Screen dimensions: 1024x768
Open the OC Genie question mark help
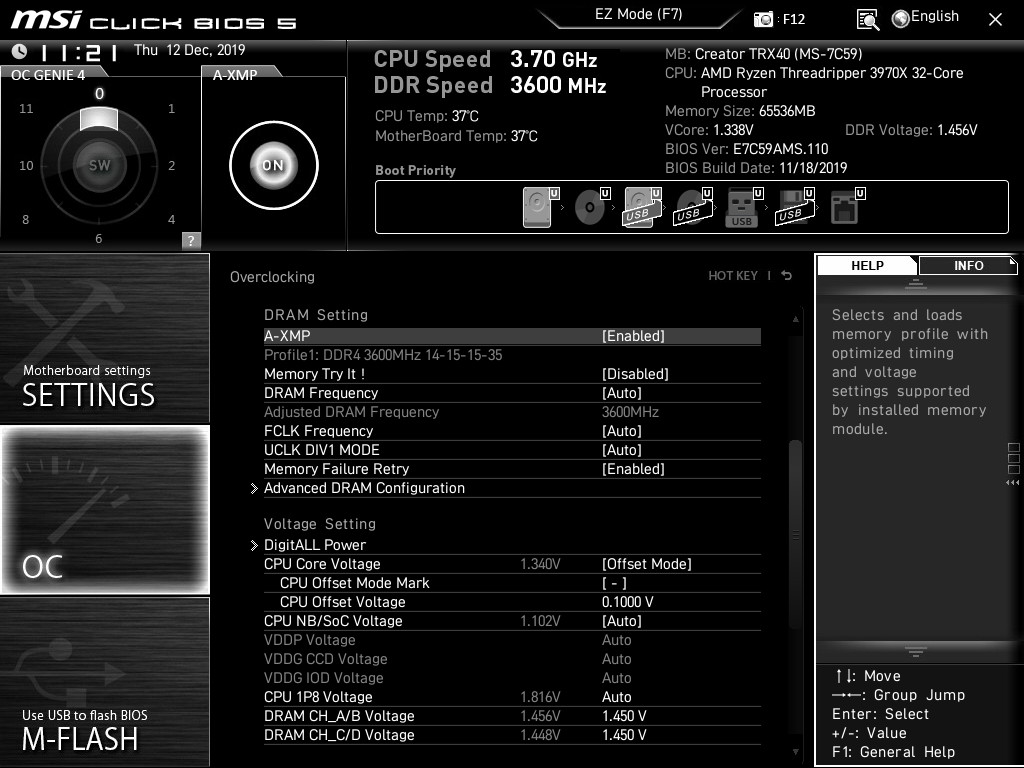click(191, 240)
